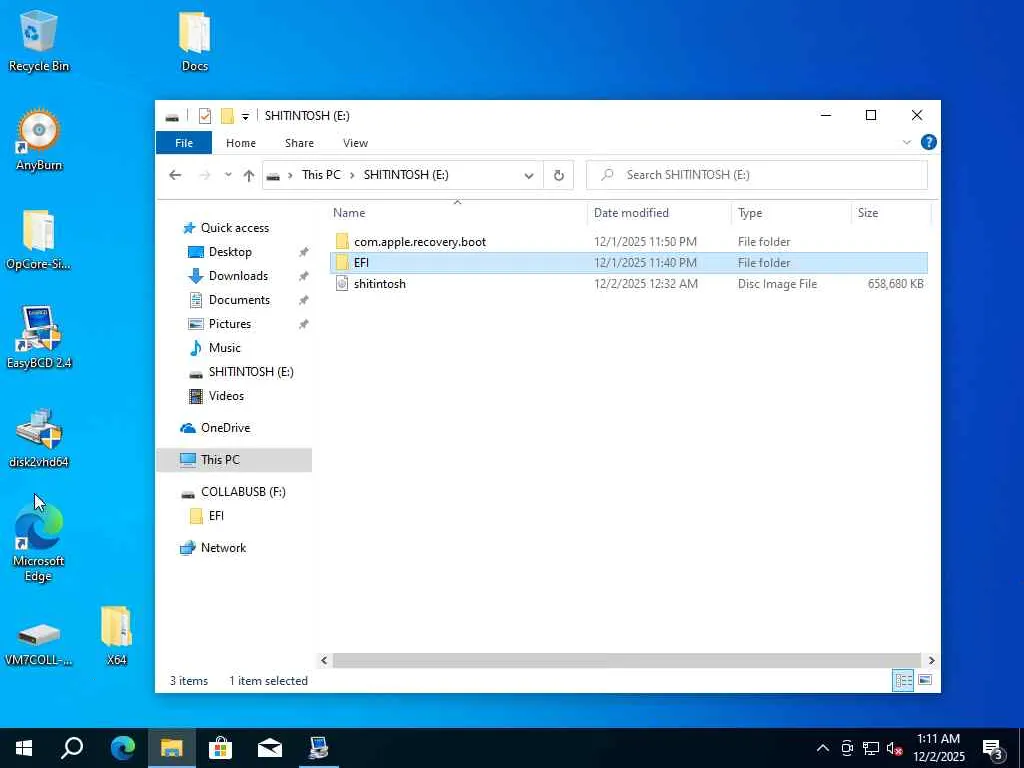Launch EasyBCD 2.4 shortcut
The image size is (1024, 768).
pos(39,337)
